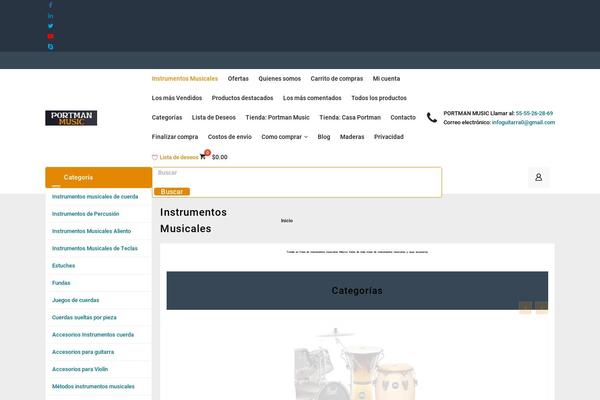Open Accesorios para guitarra category
Viewport: 600px width, 400px height.
click(83, 352)
